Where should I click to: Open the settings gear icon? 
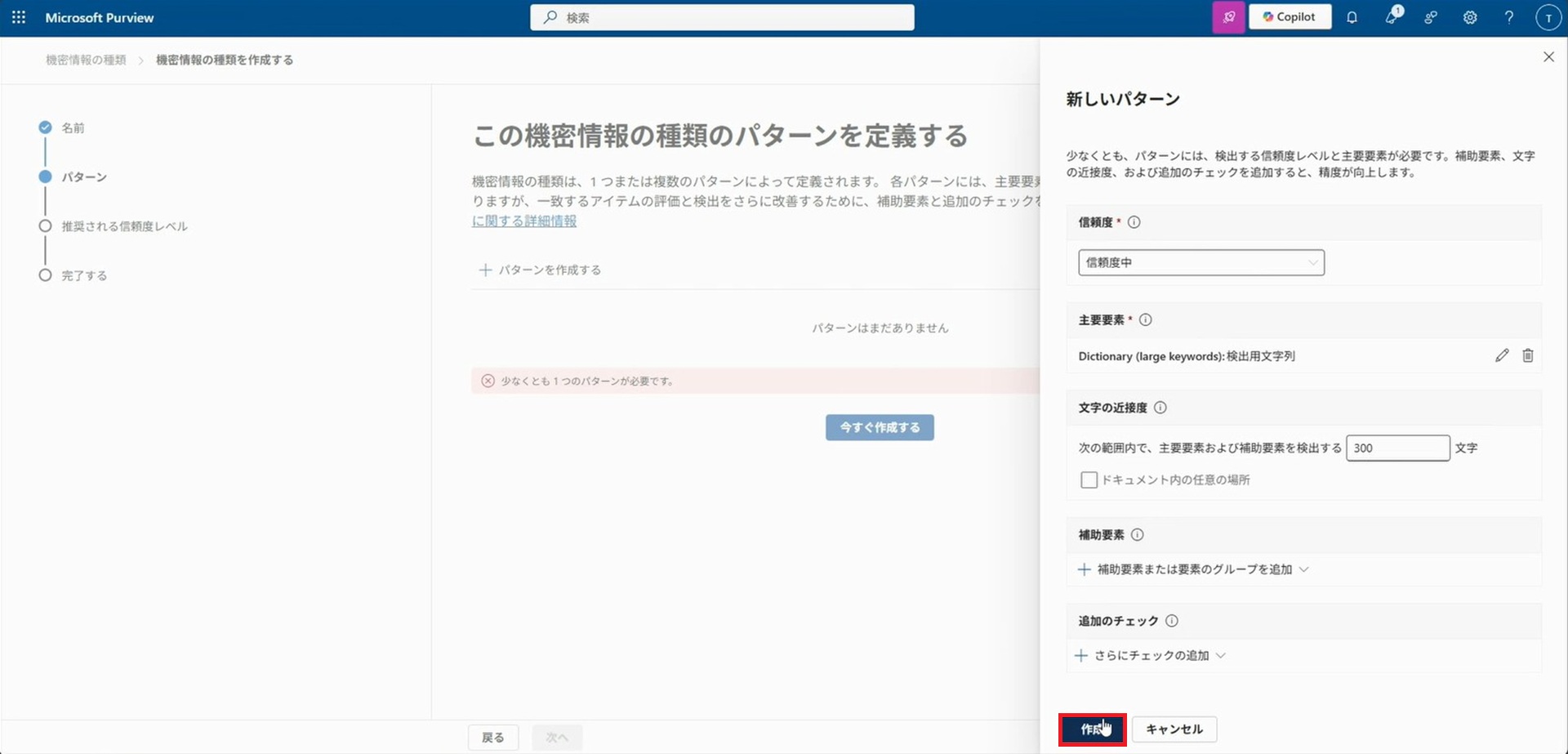pyautogui.click(x=1470, y=17)
